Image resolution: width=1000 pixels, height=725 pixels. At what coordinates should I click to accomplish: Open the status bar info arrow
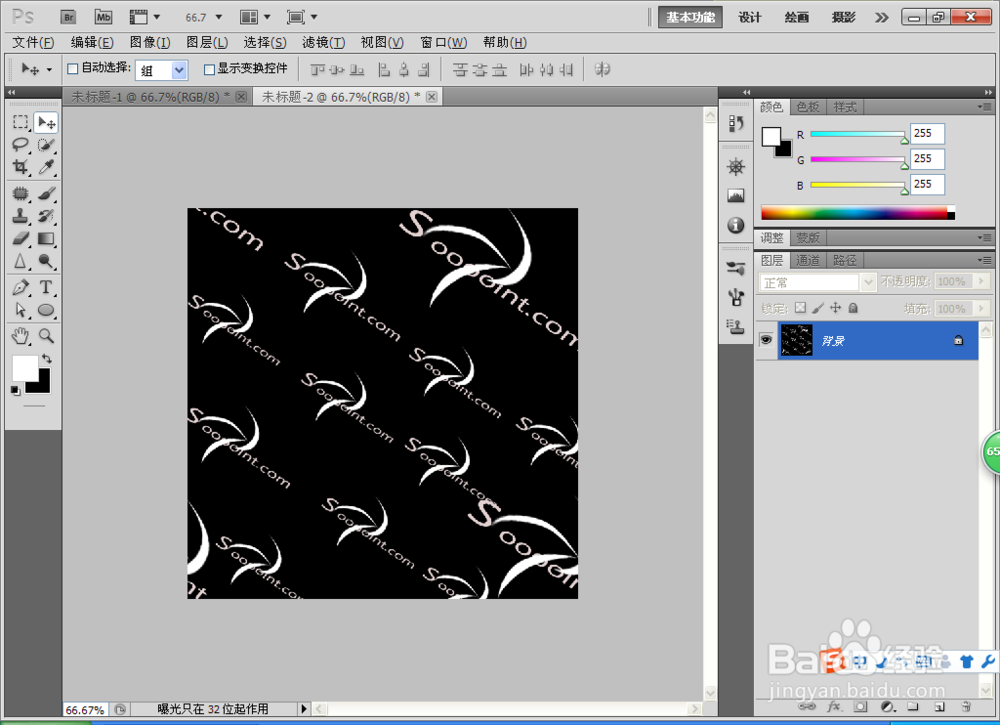304,708
